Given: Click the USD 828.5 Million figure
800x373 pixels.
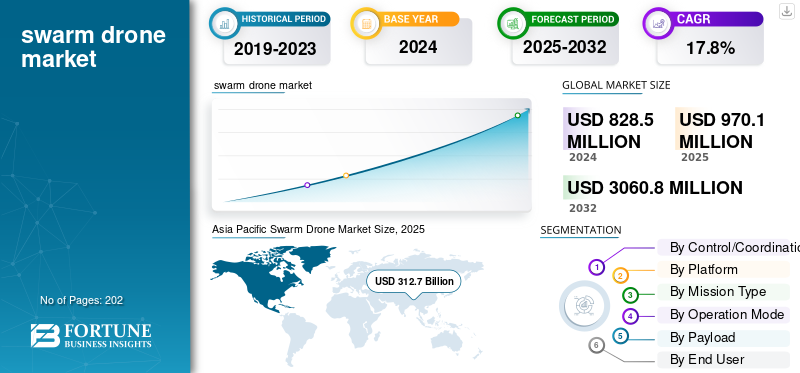Looking at the screenshot, I should (610, 130).
